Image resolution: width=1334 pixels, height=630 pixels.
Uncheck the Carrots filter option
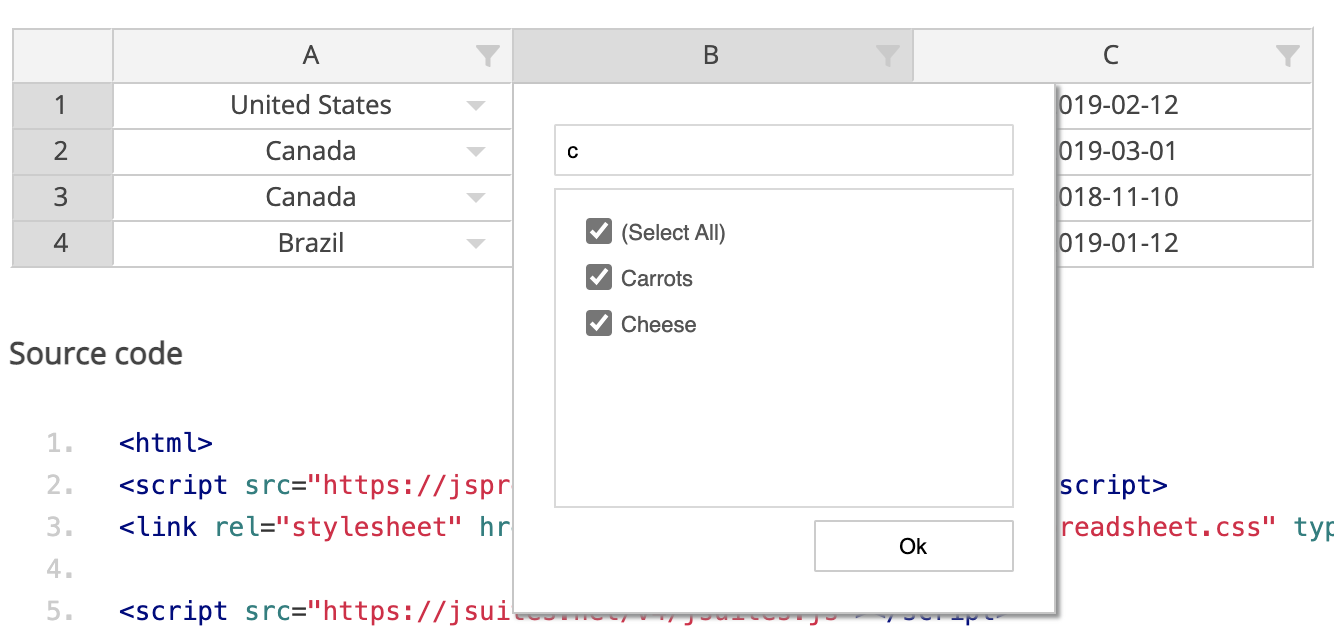pos(598,277)
